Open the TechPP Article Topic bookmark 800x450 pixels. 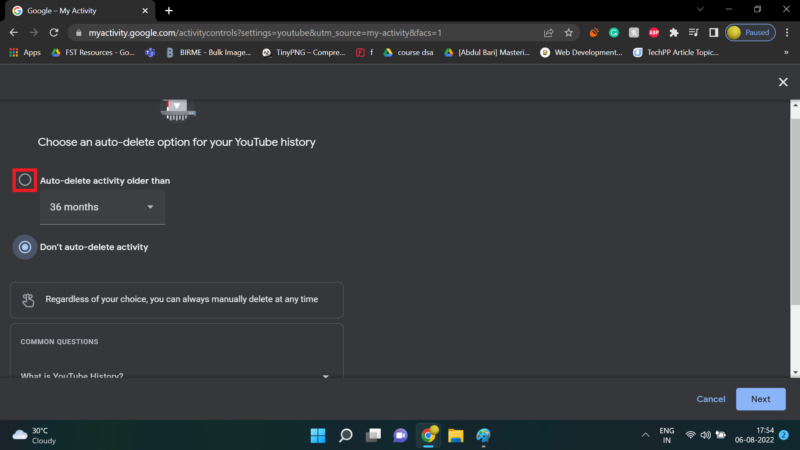coord(676,53)
